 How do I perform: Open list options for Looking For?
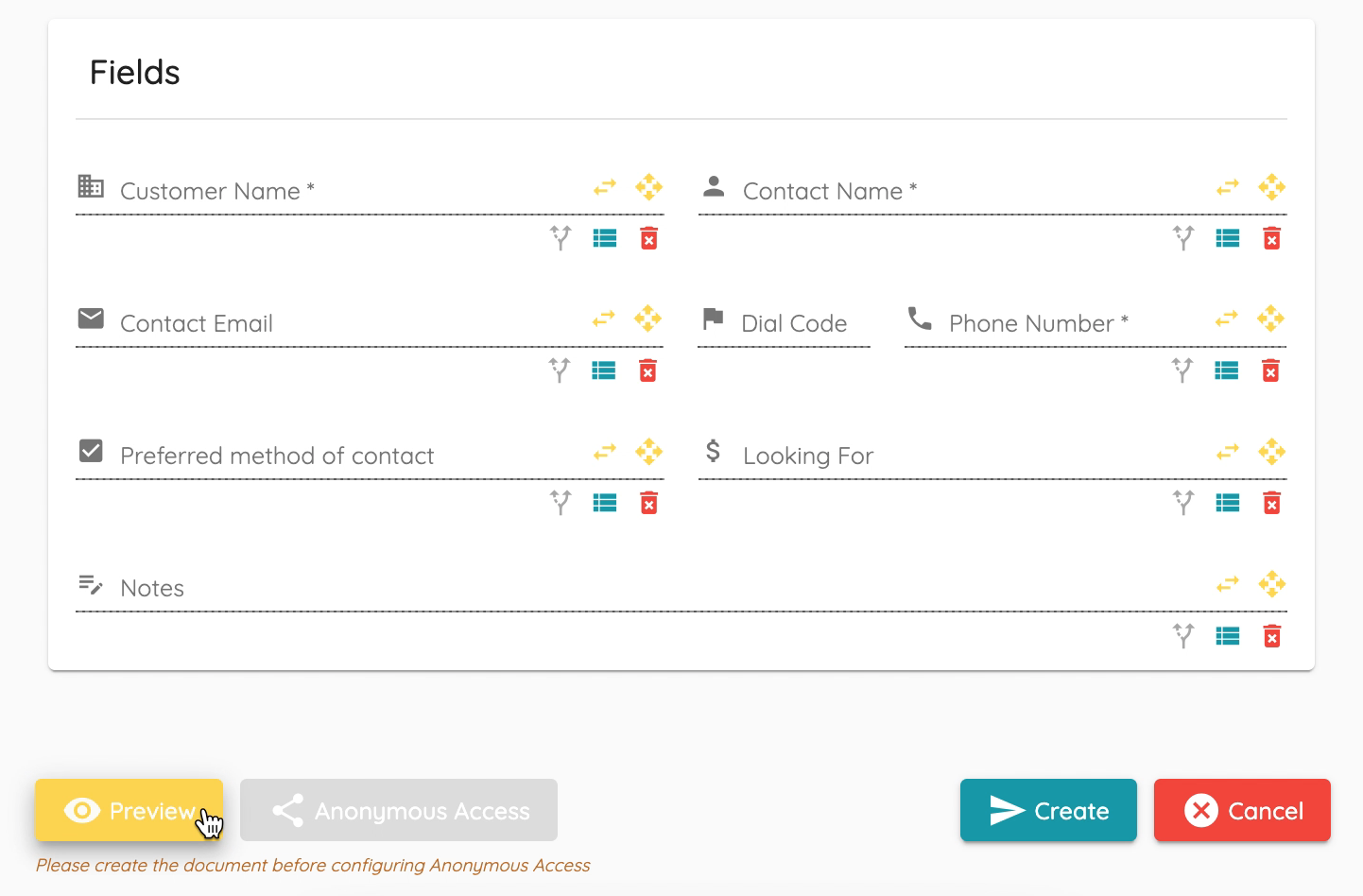click(1228, 503)
